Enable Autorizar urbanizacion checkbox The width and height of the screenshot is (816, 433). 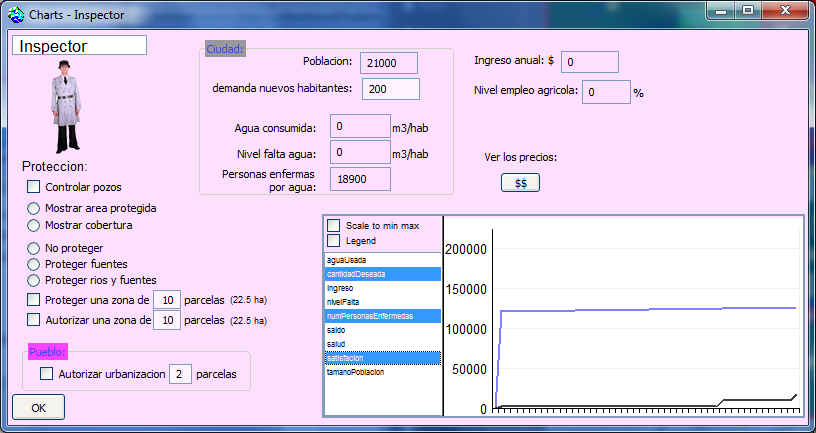47,373
